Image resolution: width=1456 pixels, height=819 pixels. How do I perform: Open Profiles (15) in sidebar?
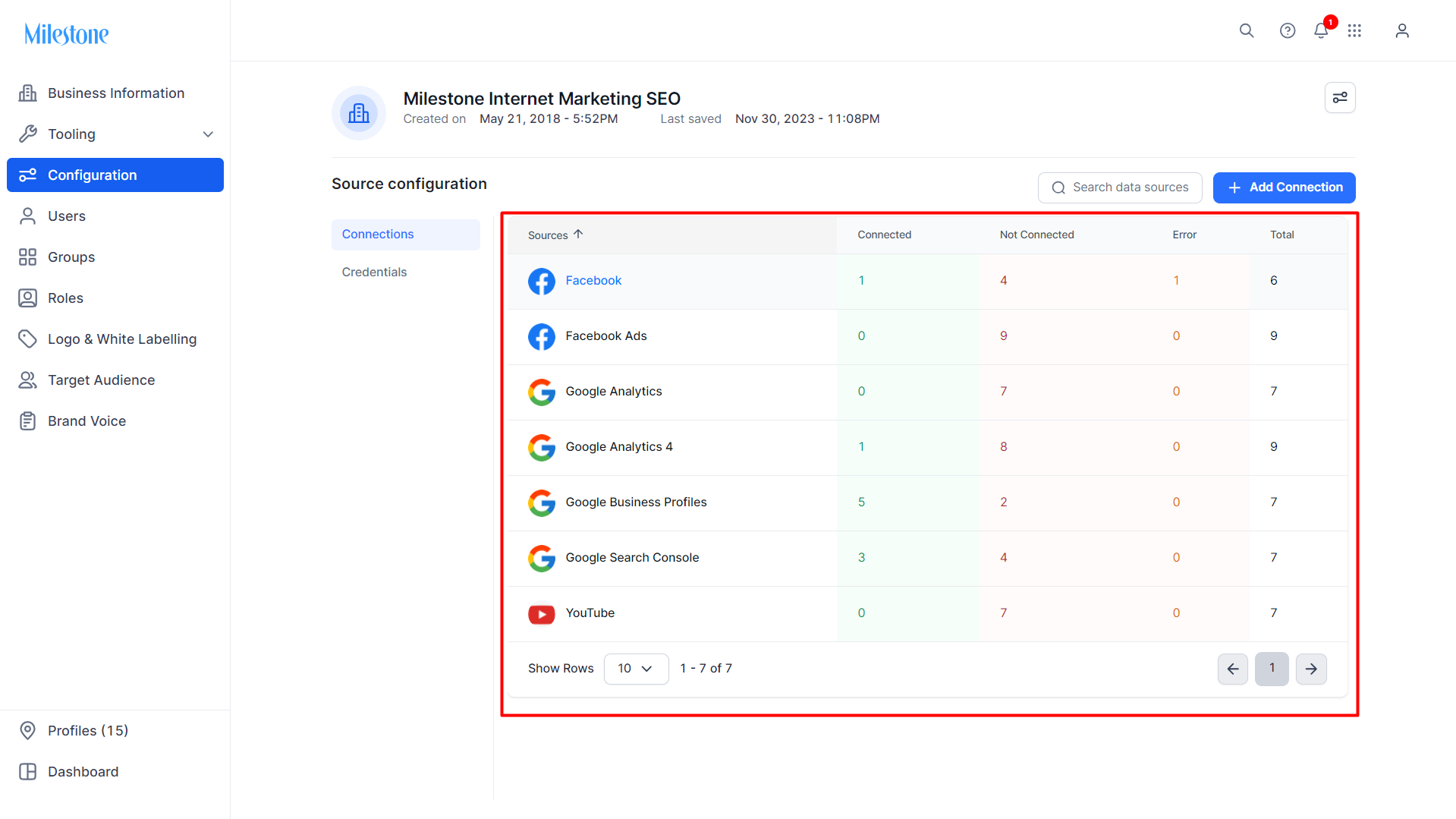[115, 731]
